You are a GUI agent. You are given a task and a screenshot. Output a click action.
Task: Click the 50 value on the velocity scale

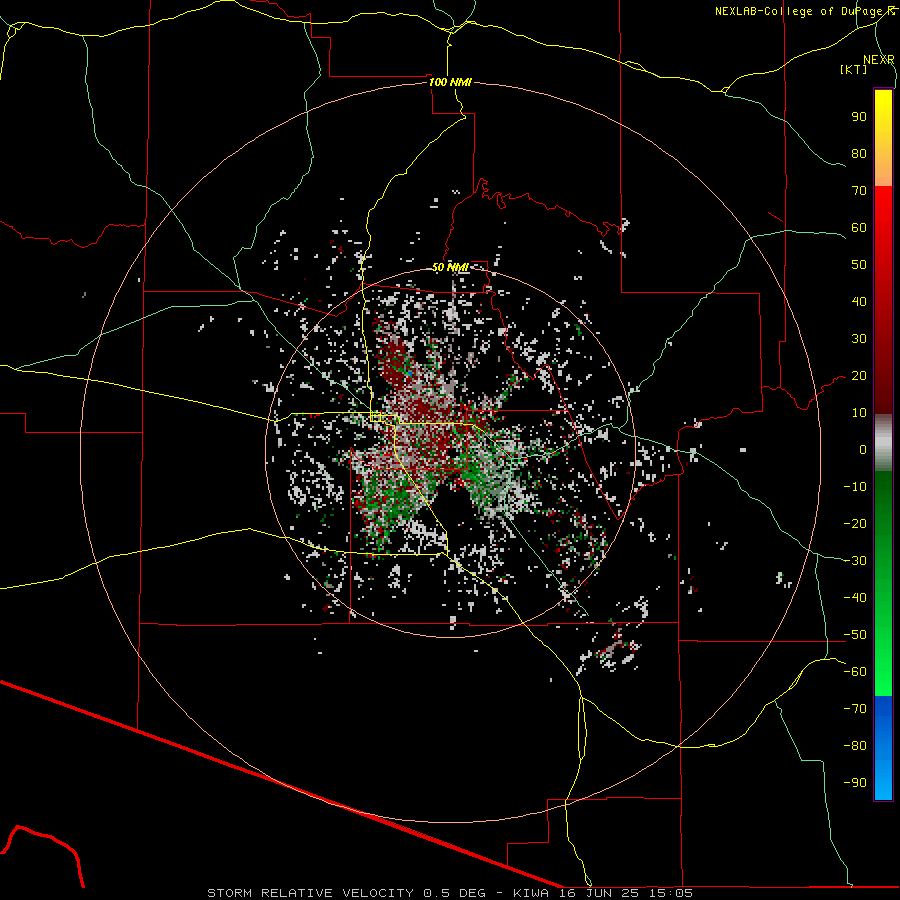click(x=859, y=265)
